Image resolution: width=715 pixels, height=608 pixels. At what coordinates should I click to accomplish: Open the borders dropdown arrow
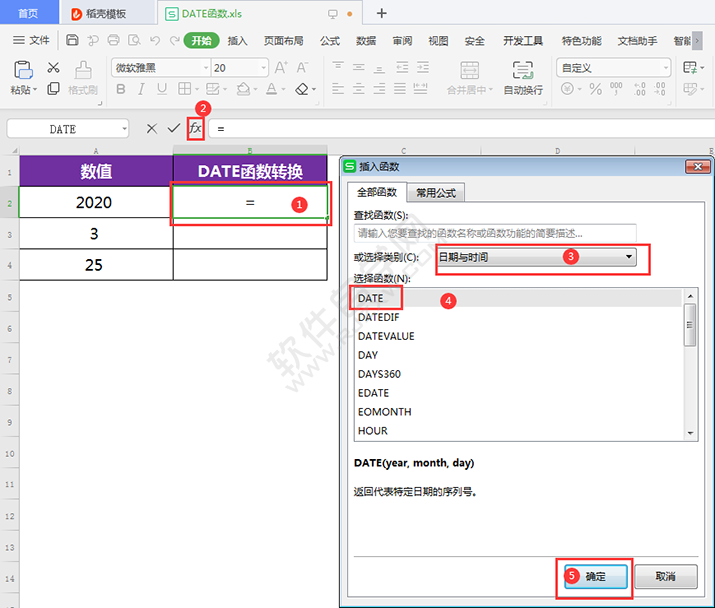(197, 89)
